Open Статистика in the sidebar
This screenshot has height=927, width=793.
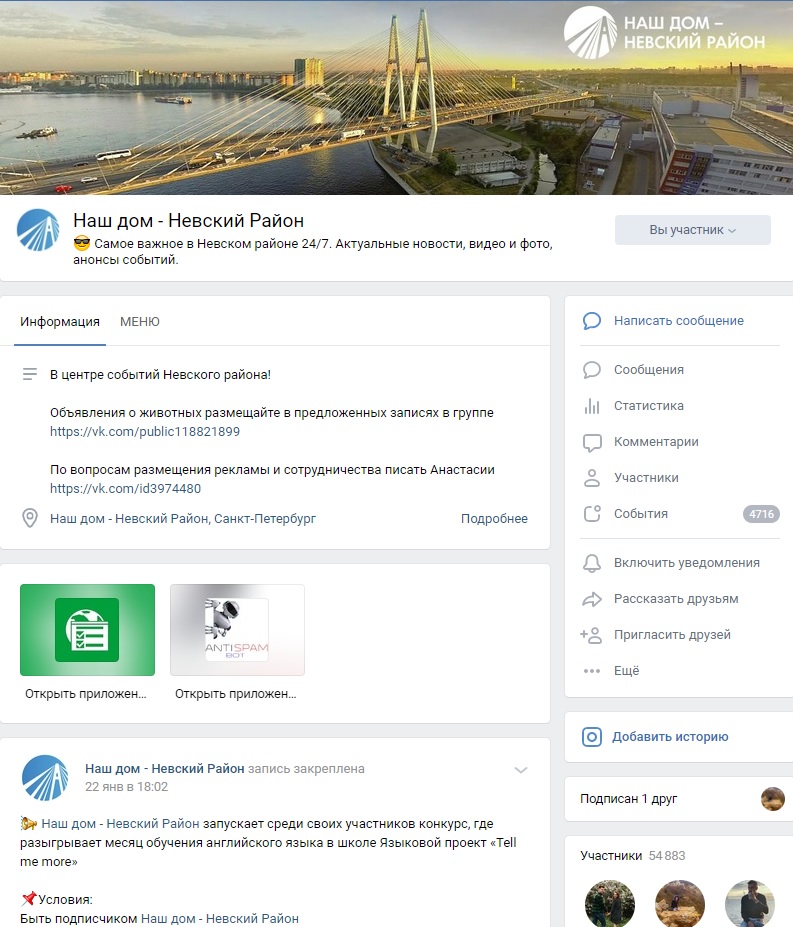click(x=648, y=406)
